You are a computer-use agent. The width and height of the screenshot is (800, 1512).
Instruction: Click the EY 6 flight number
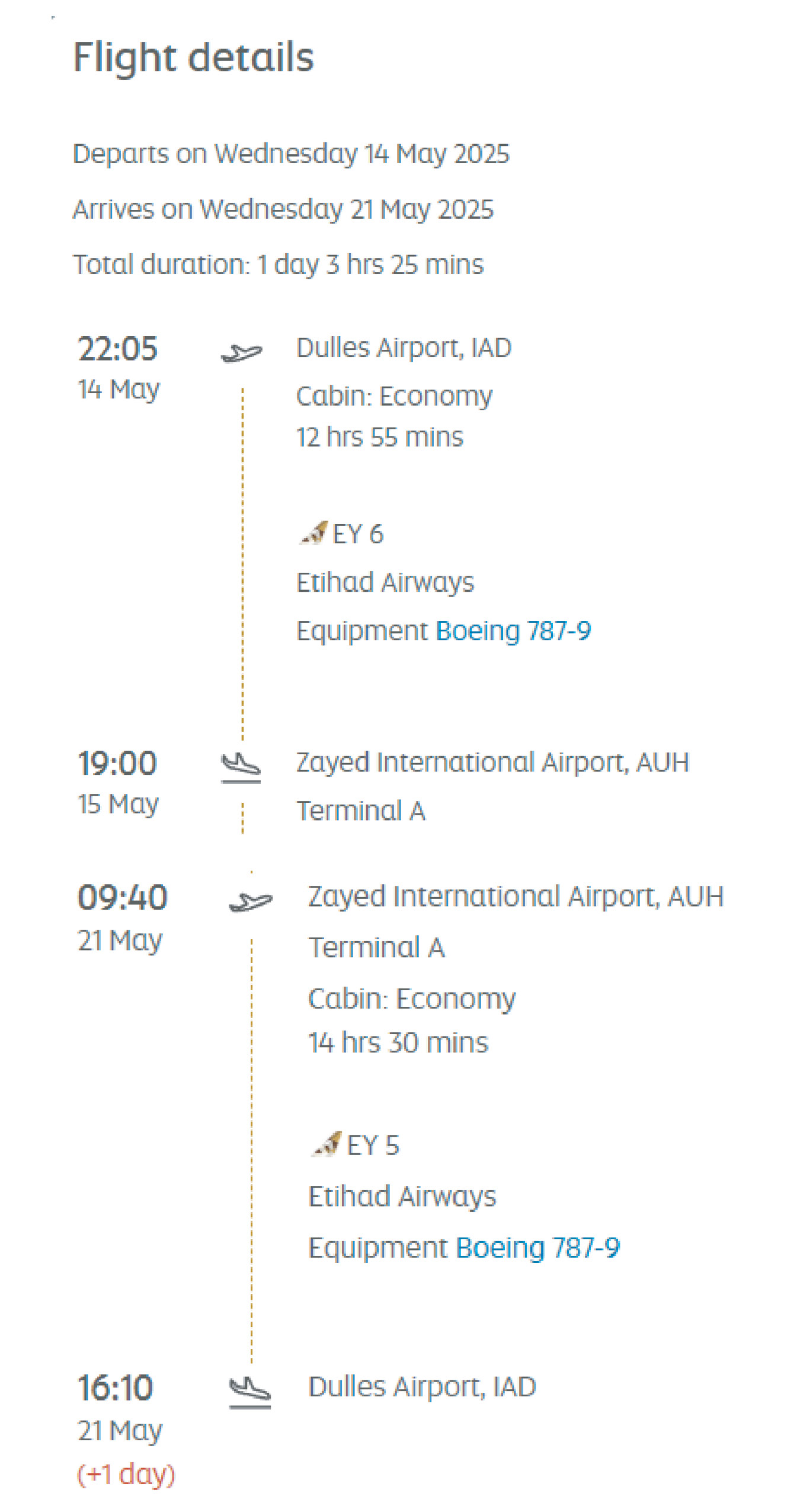(357, 534)
